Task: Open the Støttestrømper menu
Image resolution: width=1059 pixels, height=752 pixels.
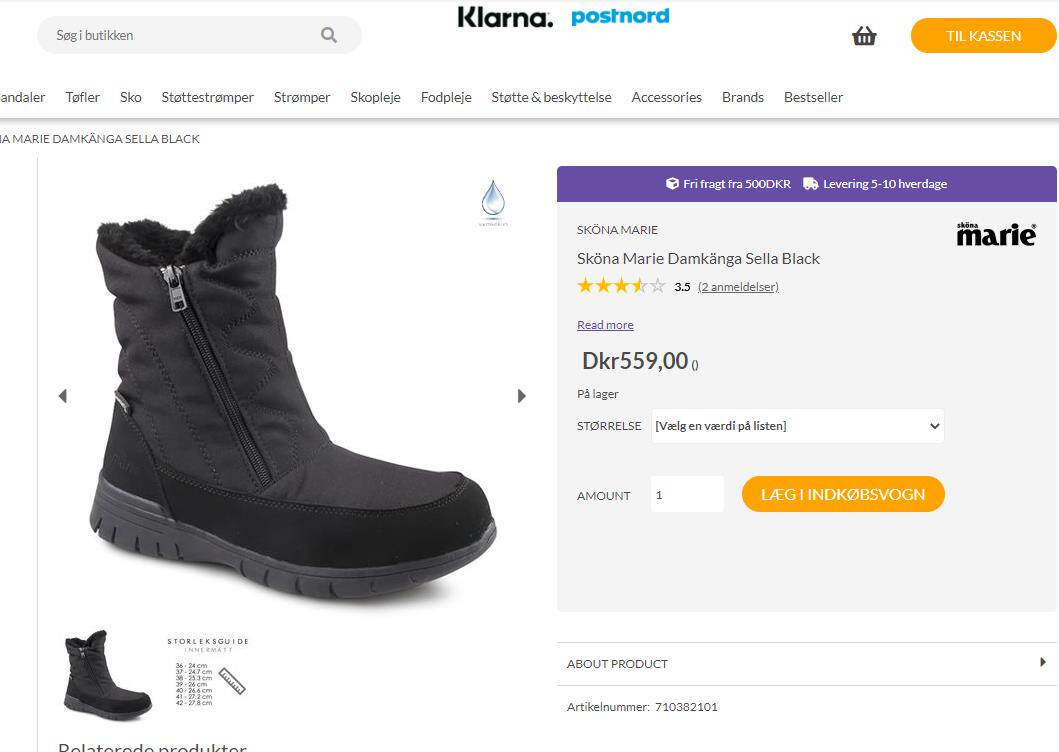Action: click(208, 97)
